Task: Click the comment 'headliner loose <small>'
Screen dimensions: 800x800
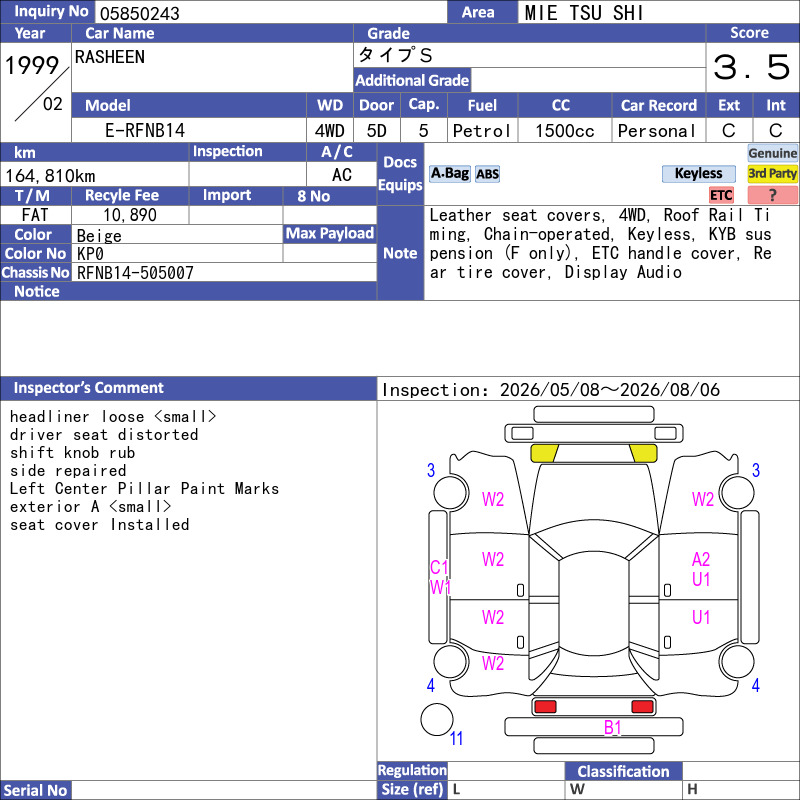Action: [x=113, y=417]
